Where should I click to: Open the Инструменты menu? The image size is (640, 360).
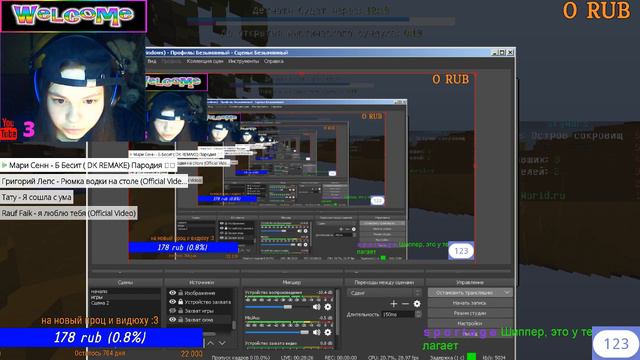click(243, 61)
